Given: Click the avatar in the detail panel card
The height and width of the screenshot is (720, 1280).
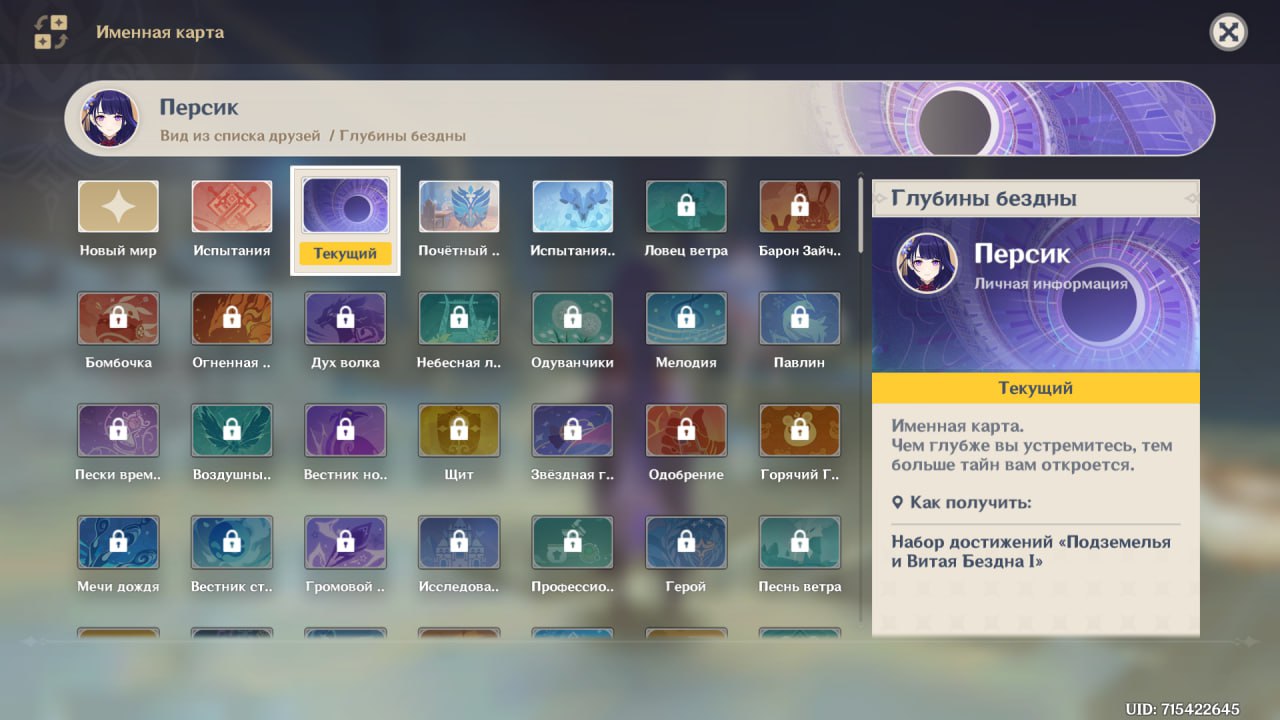Looking at the screenshot, I should pos(927,263).
